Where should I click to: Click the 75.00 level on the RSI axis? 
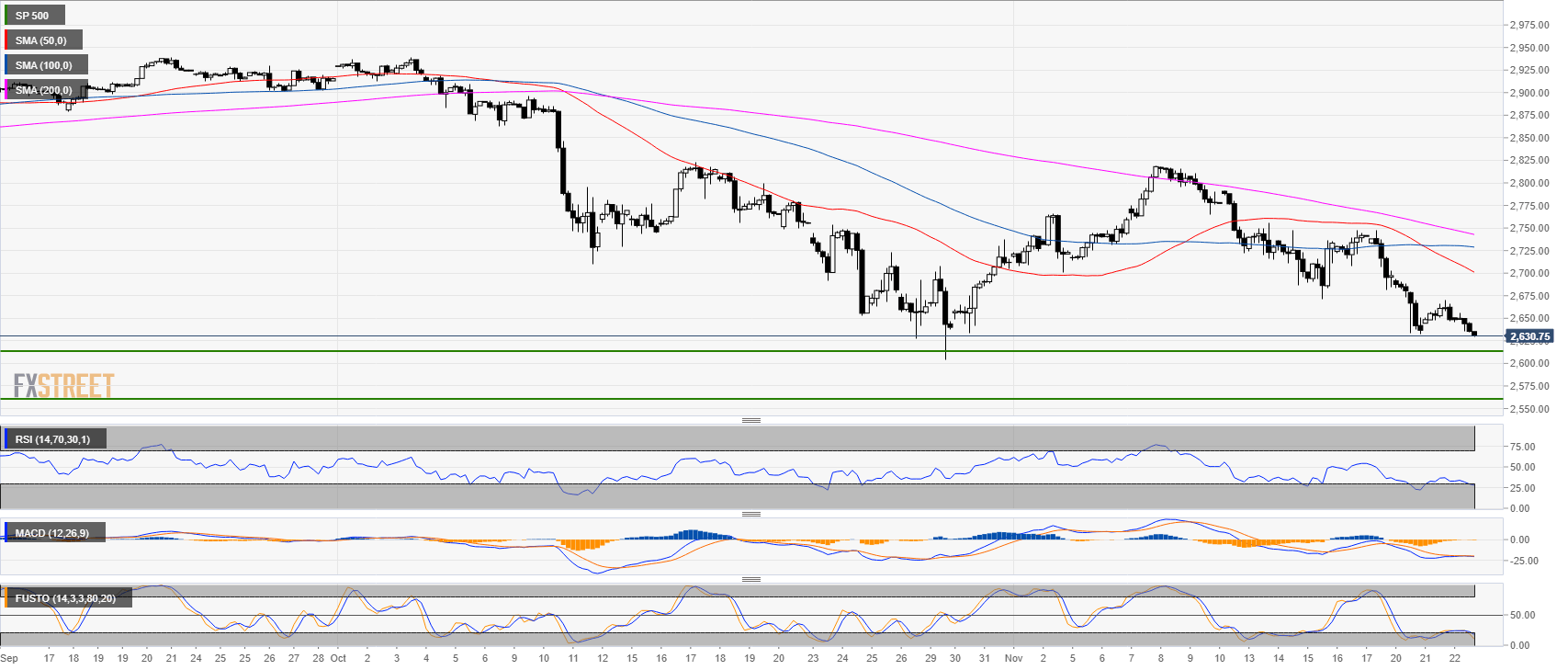(1522, 447)
